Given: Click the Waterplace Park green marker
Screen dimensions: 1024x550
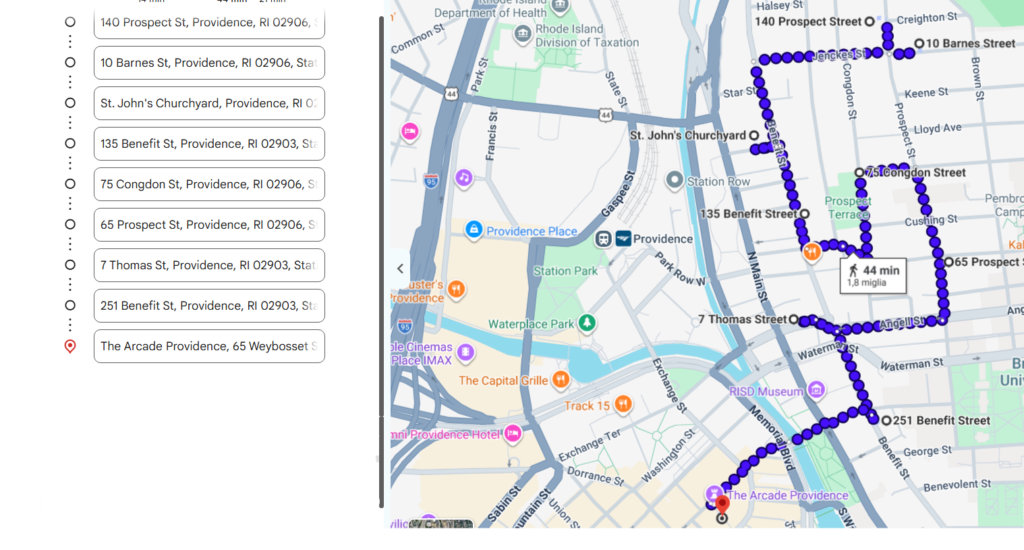Looking at the screenshot, I should tap(587, 322).
